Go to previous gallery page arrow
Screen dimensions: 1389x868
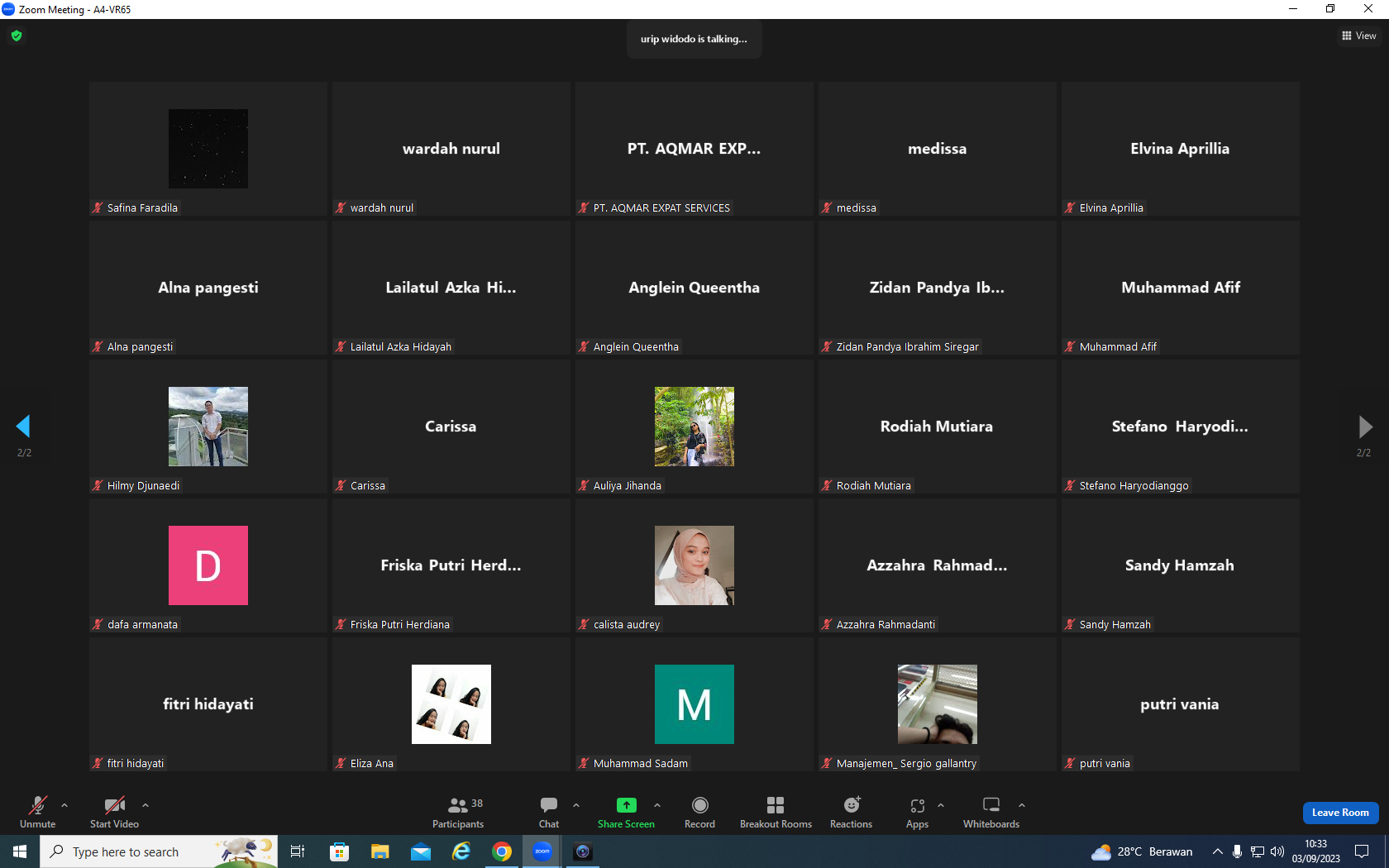[x=23, y=427]
